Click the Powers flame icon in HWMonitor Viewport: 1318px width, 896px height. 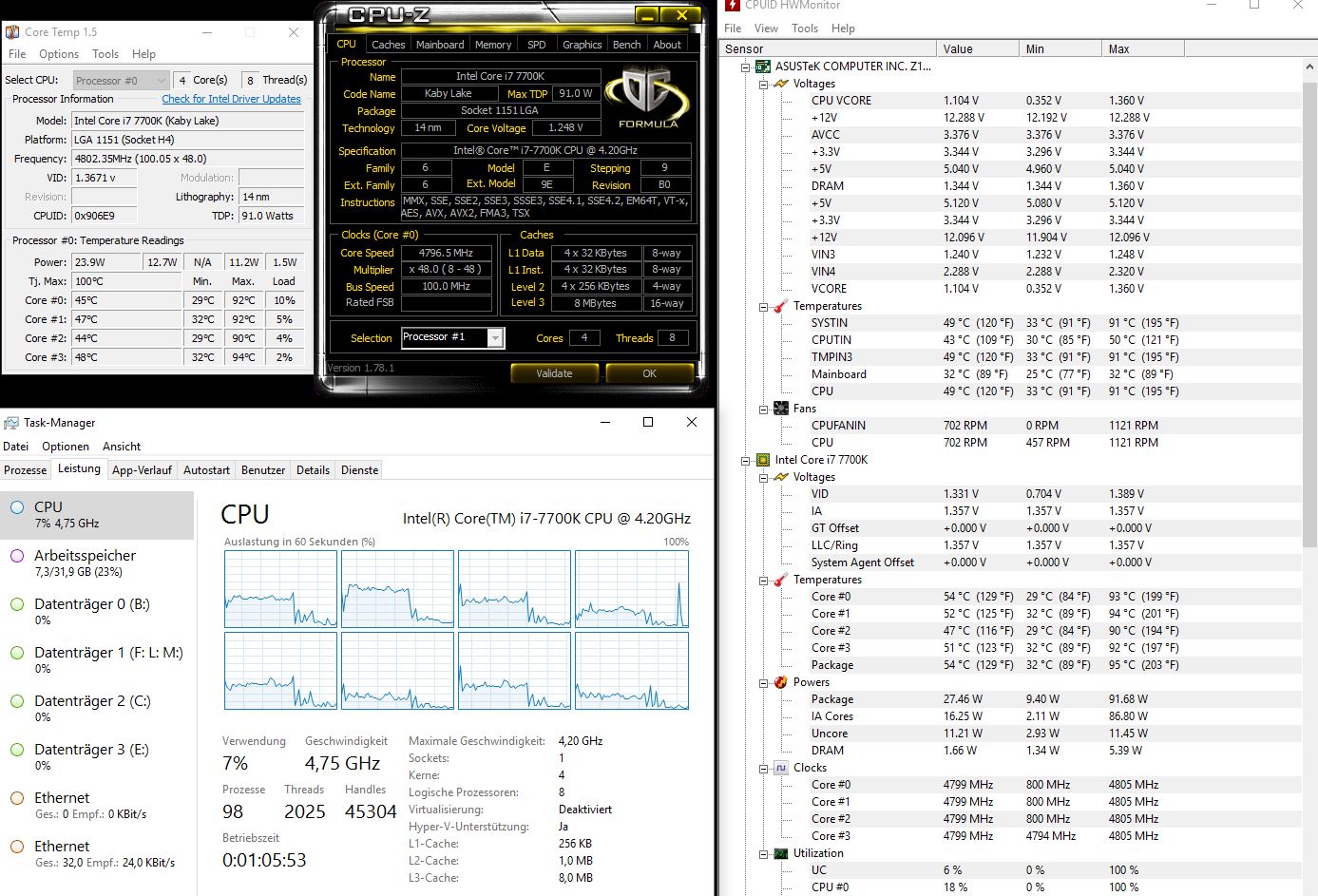[780, 682]
